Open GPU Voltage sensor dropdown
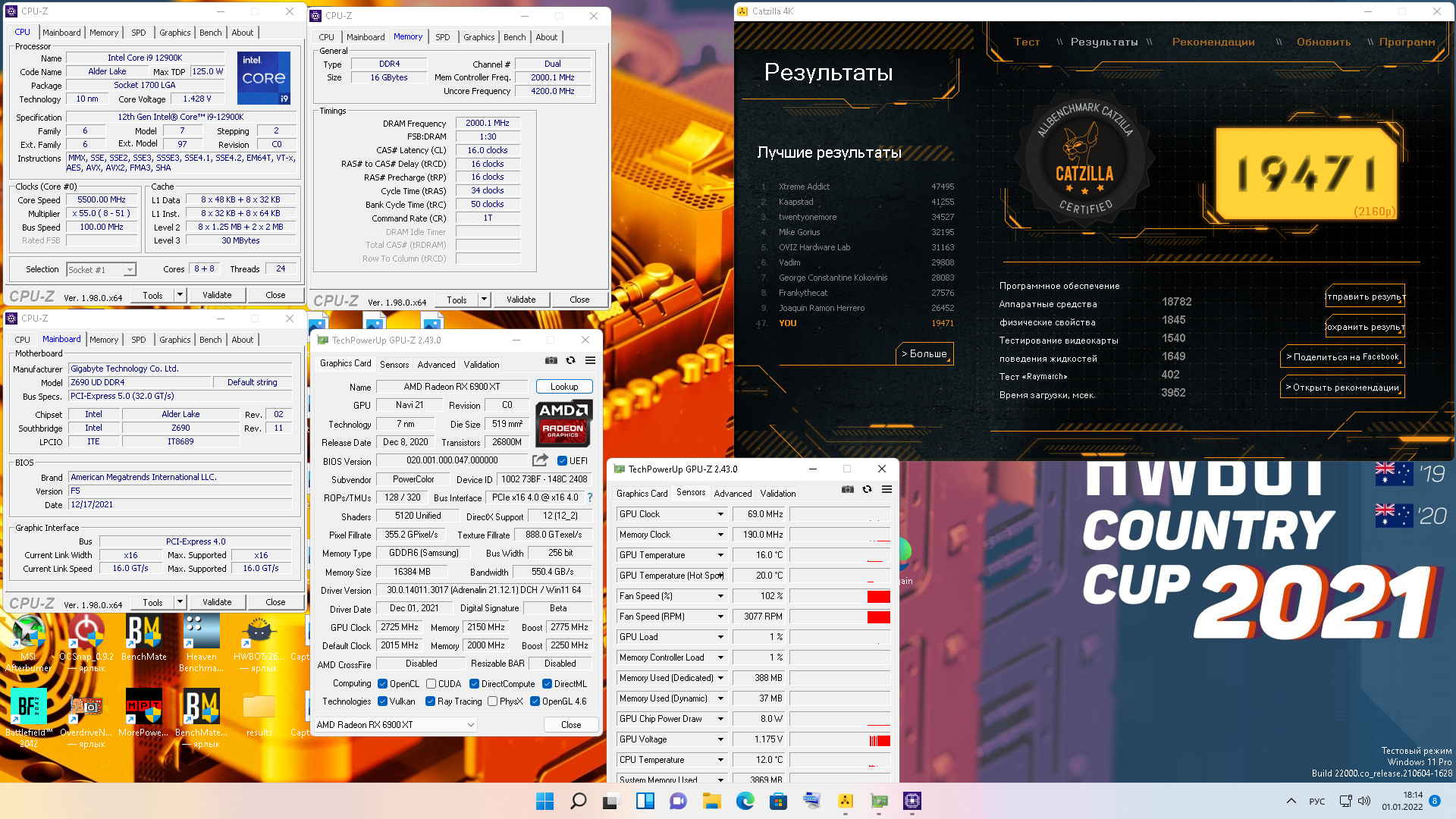The width and height of the screenshot is (1456, 819). [x=720, y=739]
